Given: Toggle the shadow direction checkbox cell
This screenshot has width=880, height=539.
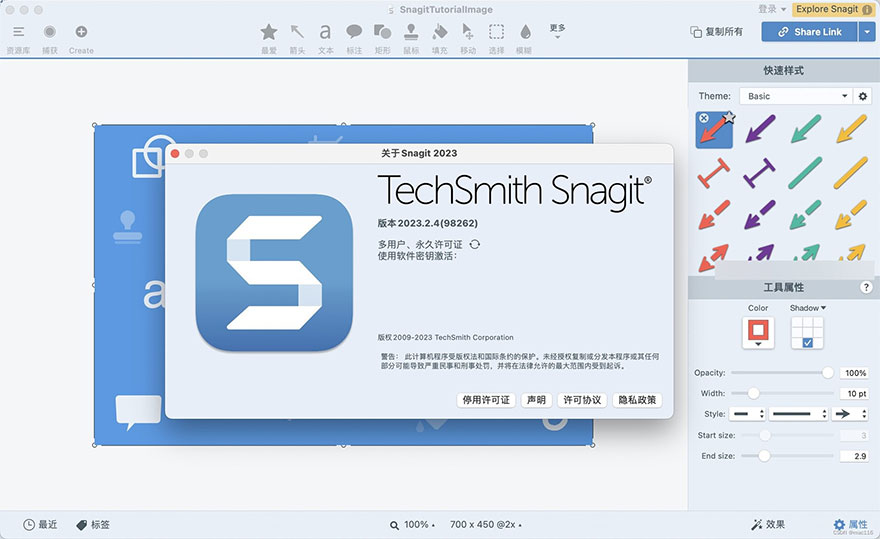Looking at the screenshot, I should coord(807,342).
